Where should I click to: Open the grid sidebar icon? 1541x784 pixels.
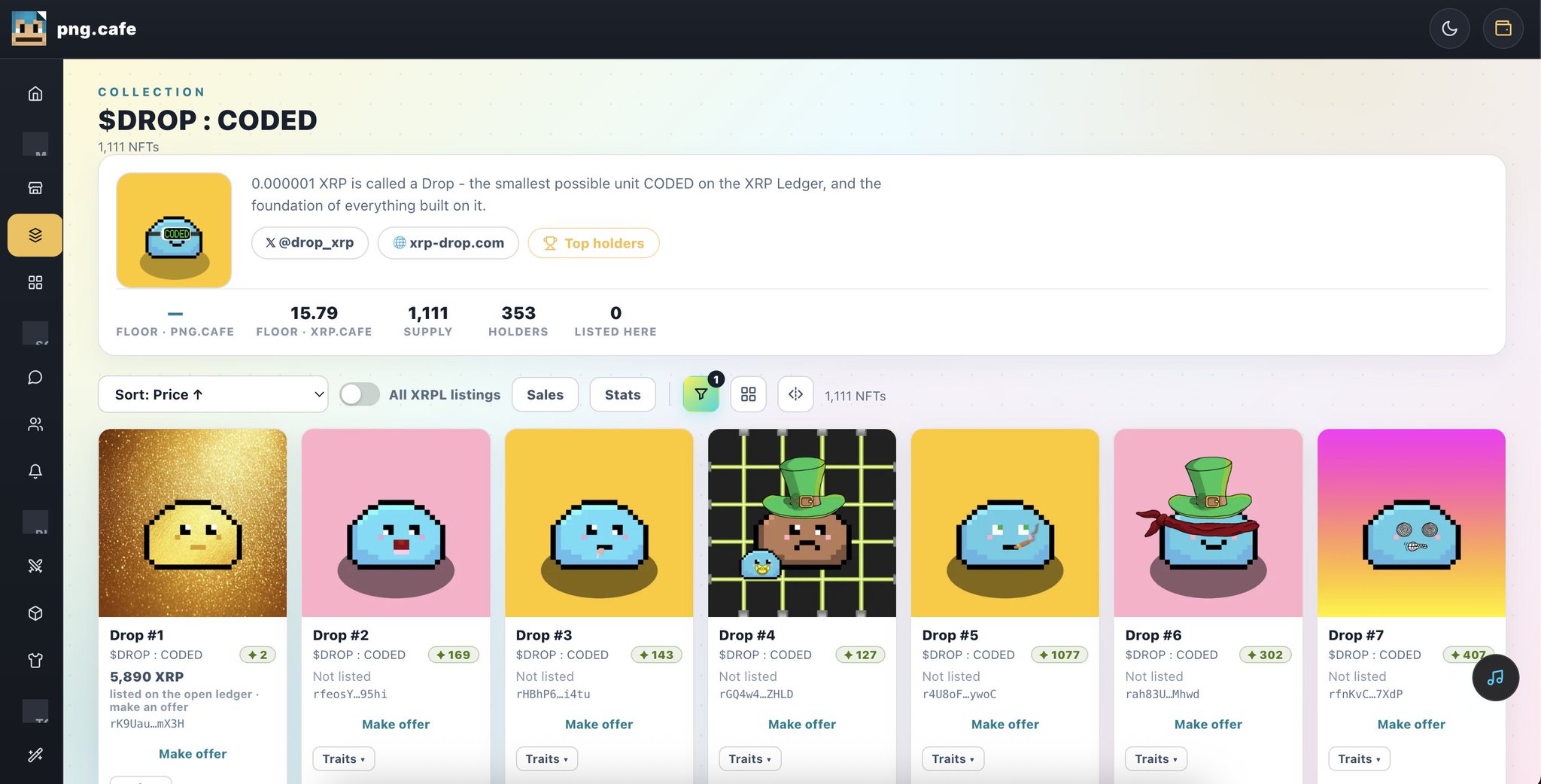pyautogui.click(x=35, y=282)
